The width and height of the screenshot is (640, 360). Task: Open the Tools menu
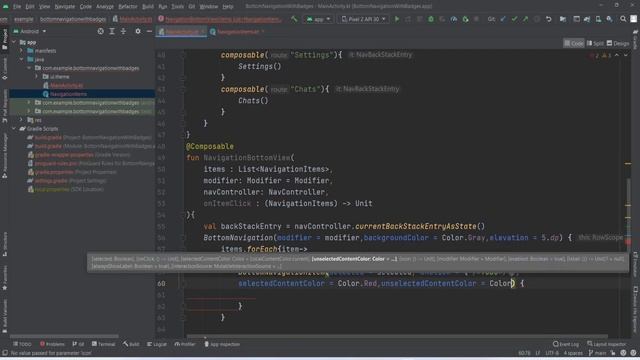pos(177,7)
